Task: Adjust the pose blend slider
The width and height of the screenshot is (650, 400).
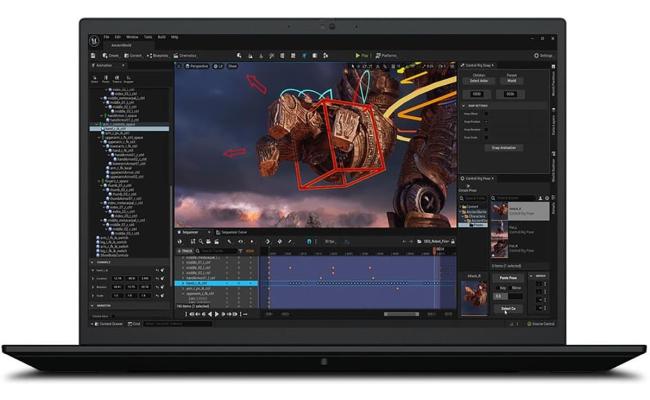Action: pyautogui.click(x=508, y=296)
